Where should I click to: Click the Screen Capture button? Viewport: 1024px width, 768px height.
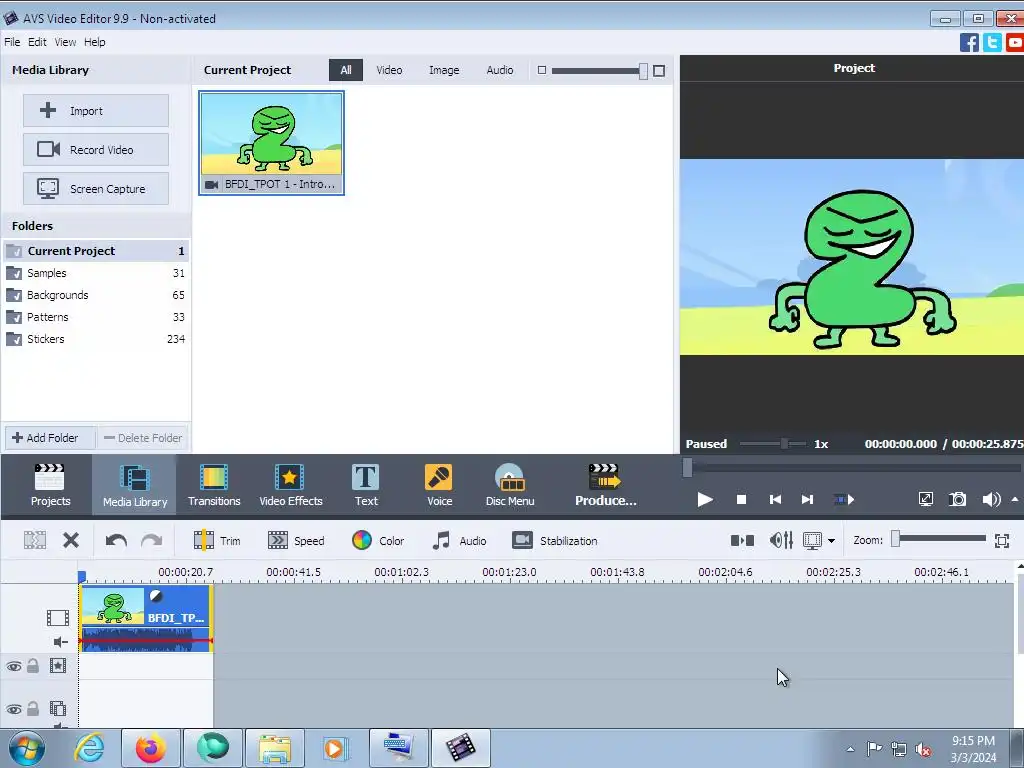click(x=96, y=189)
